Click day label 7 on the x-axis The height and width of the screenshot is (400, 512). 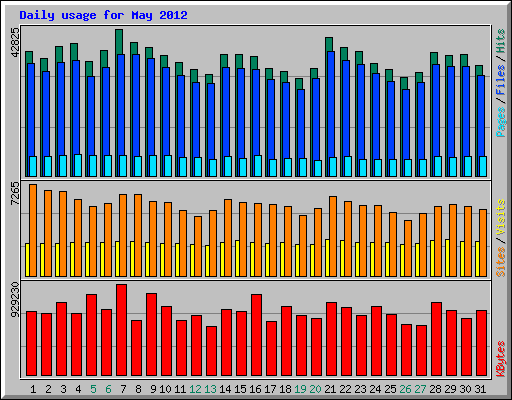coord(123,389)
